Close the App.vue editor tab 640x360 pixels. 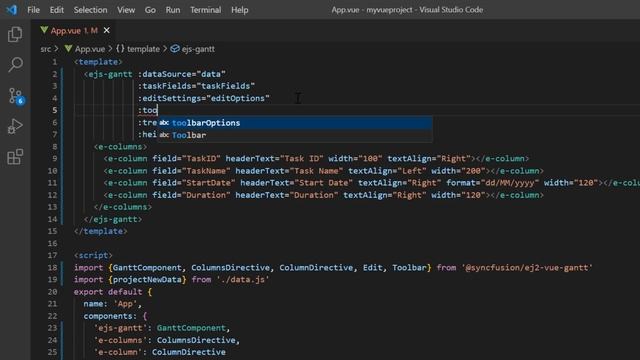107,30
